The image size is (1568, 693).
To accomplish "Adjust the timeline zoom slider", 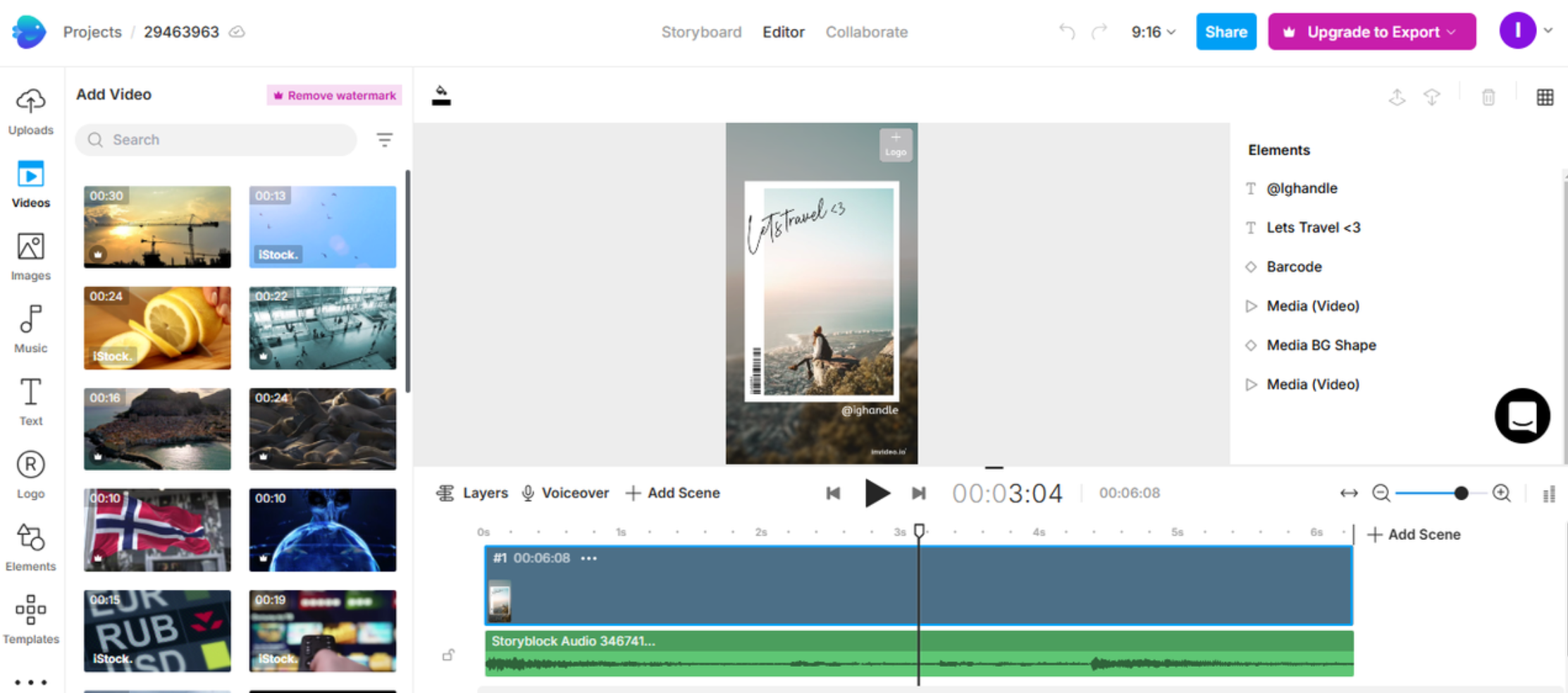I will click(1462, 493).
